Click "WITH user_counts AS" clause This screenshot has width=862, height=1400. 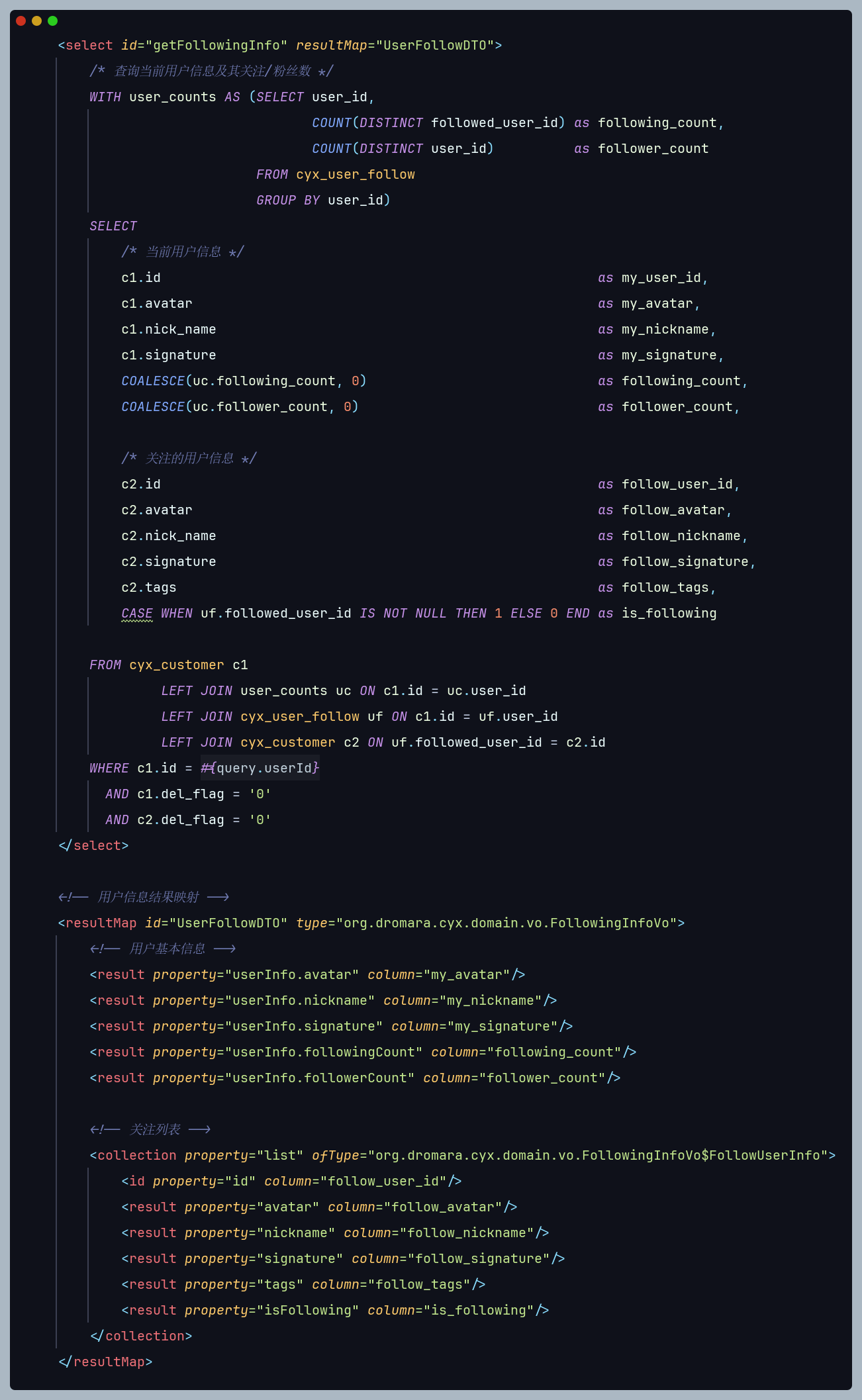click(x=165, y=97)
